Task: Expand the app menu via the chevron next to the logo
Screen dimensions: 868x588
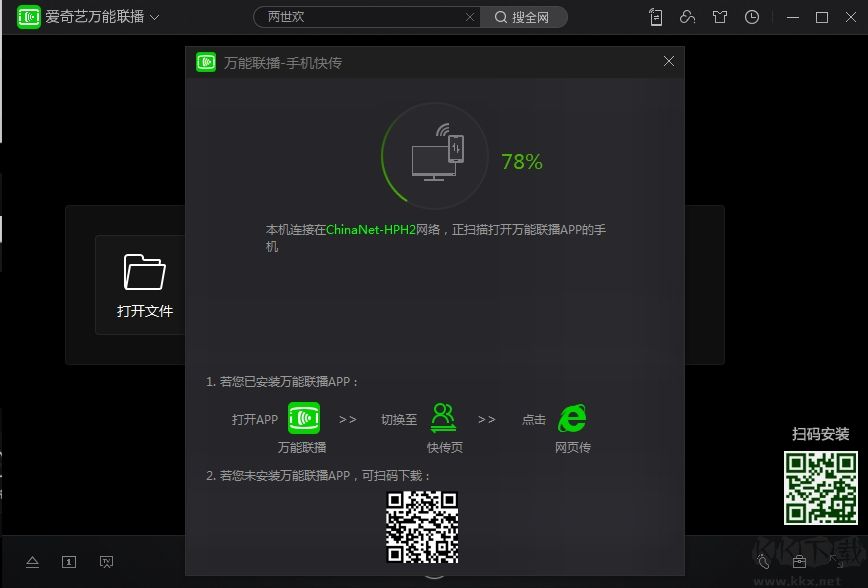Action: [x=155, y=16]
